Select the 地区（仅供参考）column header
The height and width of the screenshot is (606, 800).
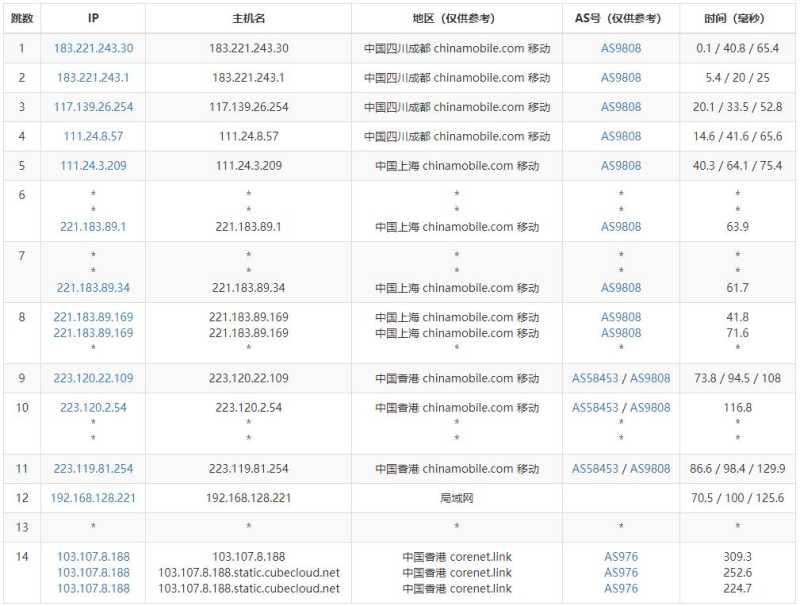click(457, 18)
